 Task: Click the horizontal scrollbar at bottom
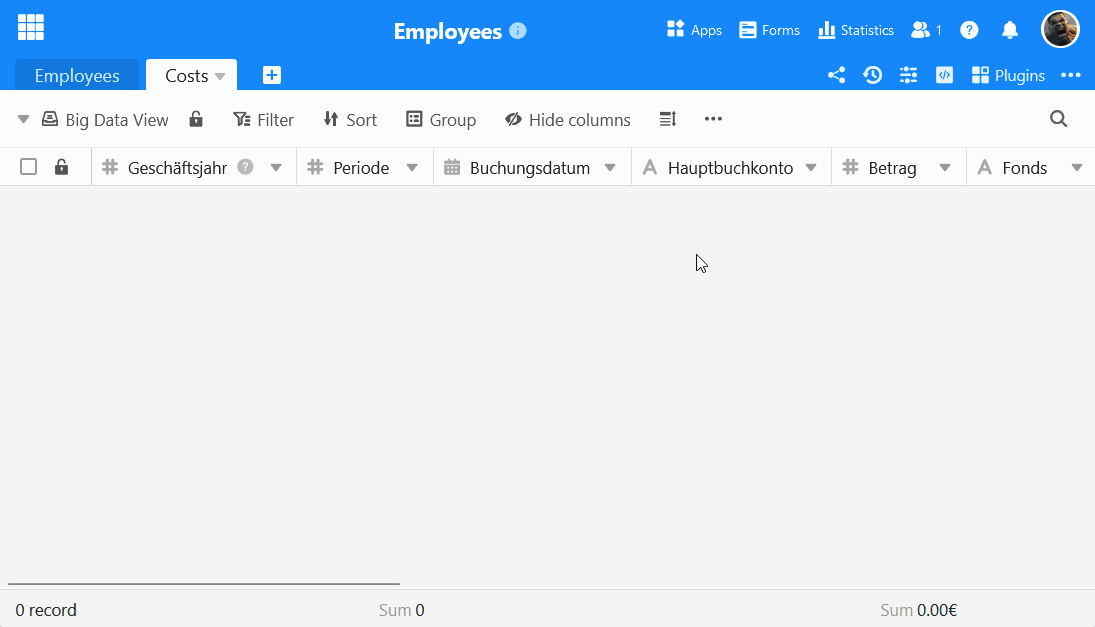pyautogui.click(x=204, y=583)
